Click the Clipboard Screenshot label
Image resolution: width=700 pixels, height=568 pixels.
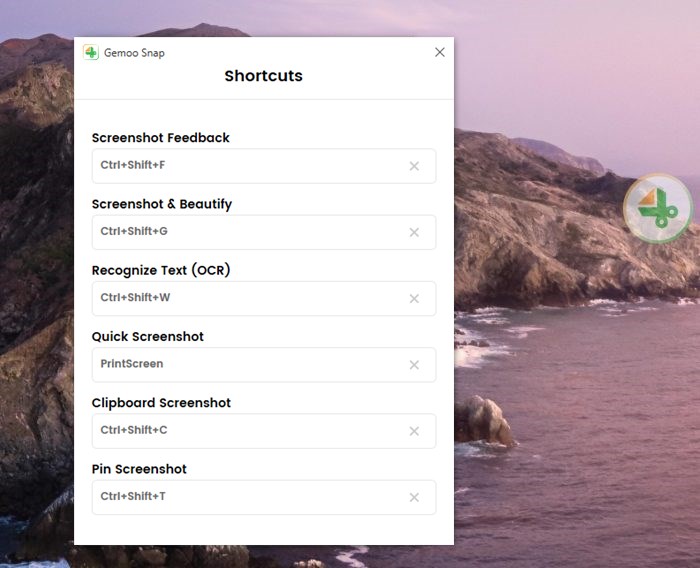(x=161, y=403)
